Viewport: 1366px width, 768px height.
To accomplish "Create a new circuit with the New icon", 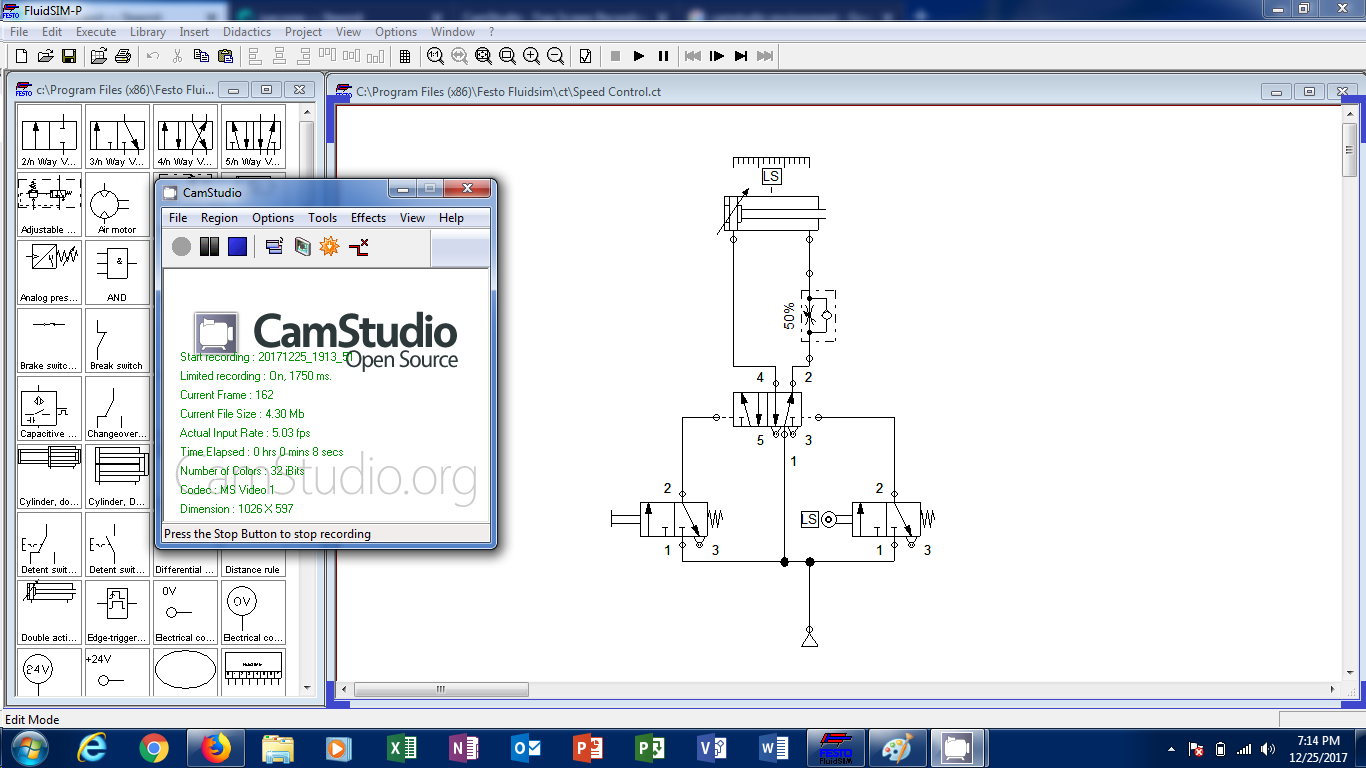I will click(21, 56).
